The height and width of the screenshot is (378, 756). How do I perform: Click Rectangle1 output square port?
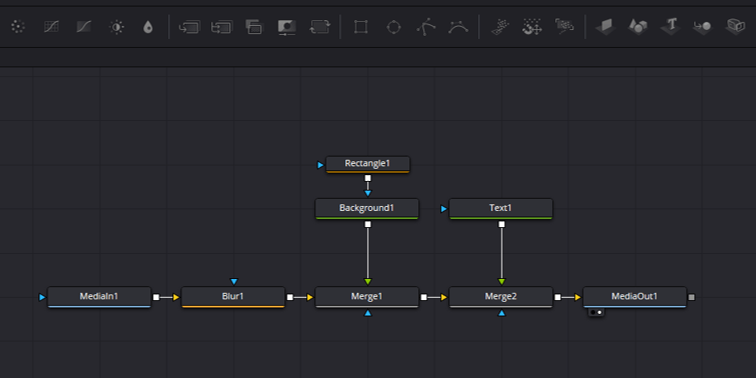point(368,178)
